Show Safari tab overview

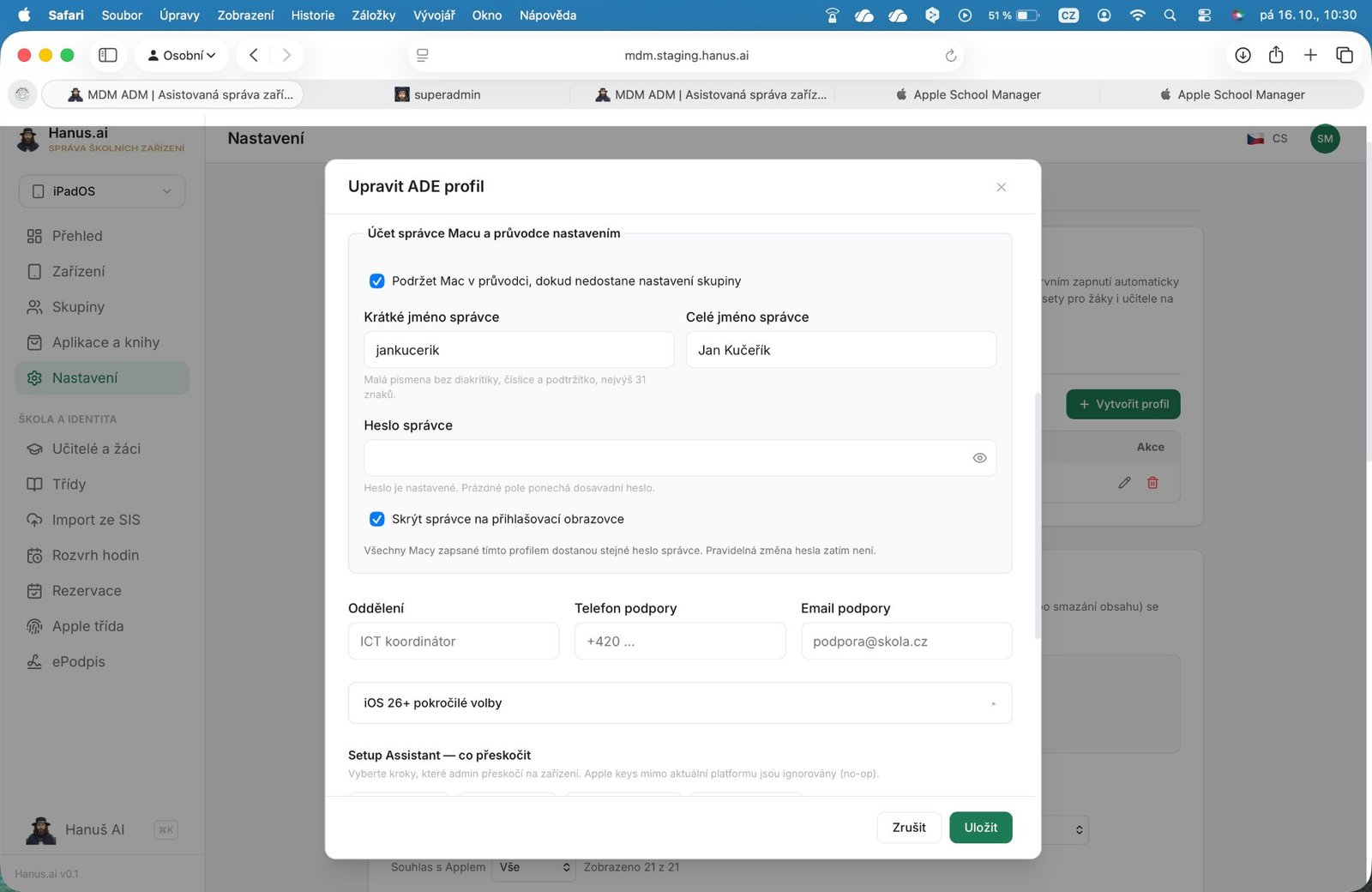click(x=1345, y=56)
